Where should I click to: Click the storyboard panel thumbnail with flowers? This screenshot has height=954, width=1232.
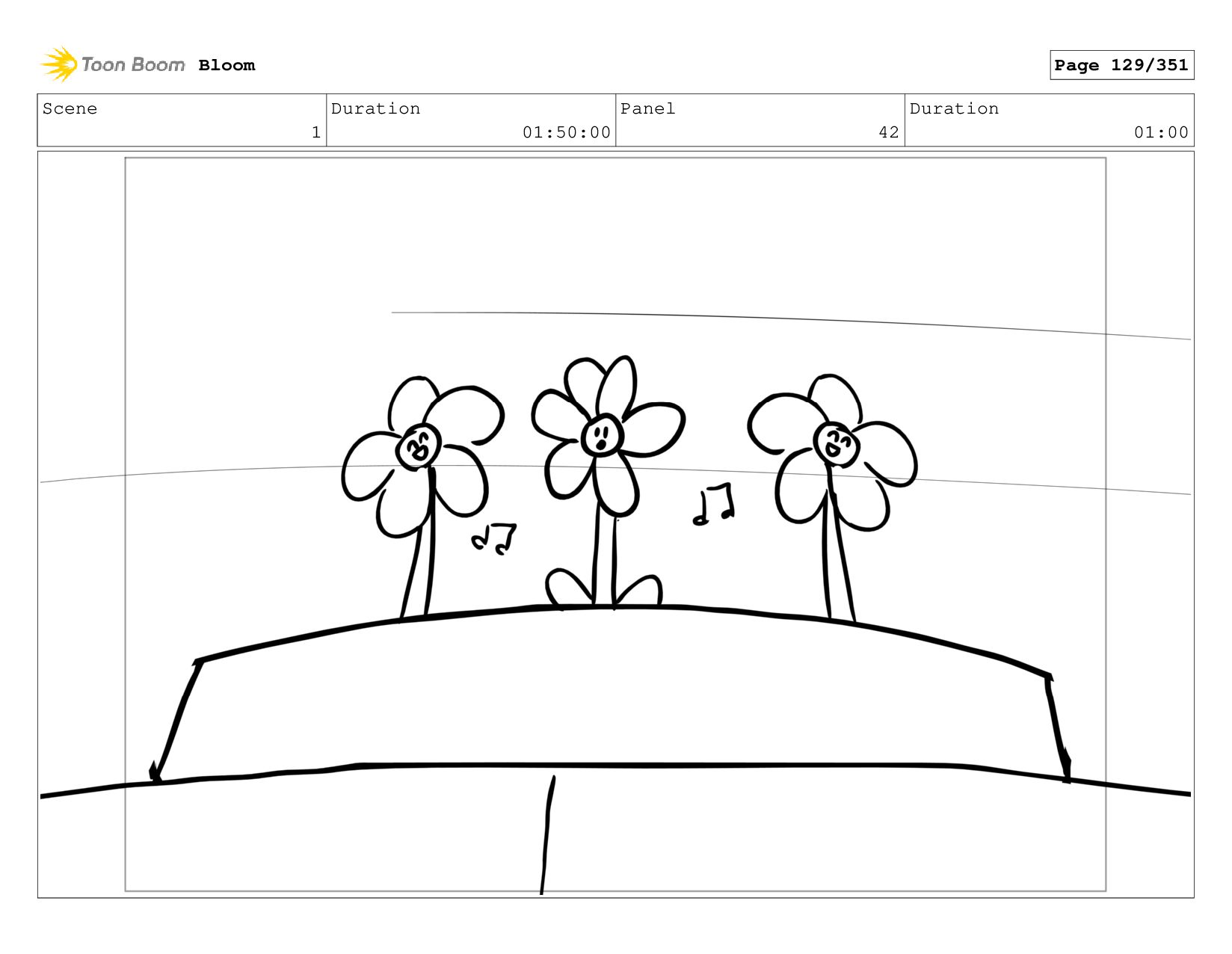pos(616,524)
